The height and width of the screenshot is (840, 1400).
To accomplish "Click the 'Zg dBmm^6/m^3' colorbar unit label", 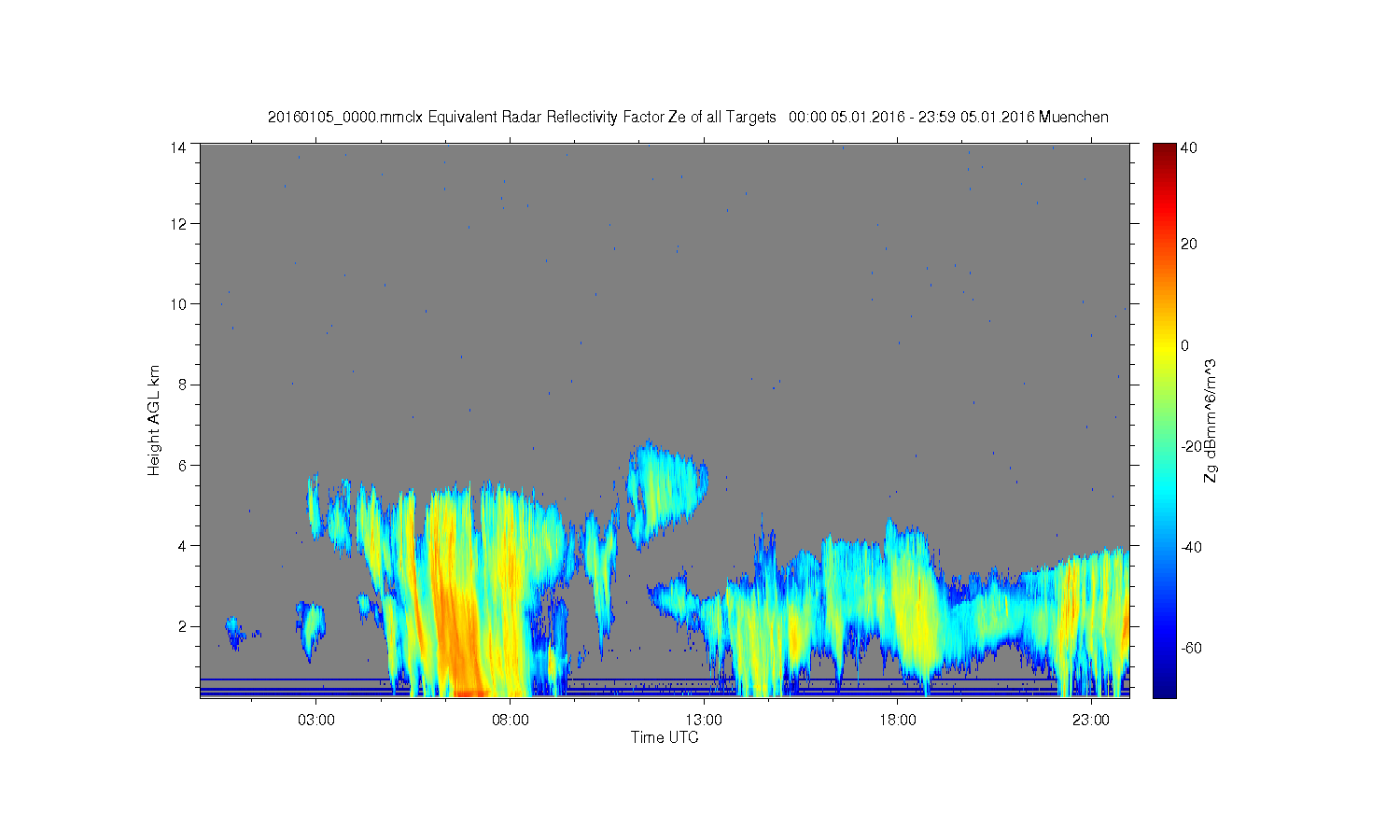I will (x=1211, y=420).
